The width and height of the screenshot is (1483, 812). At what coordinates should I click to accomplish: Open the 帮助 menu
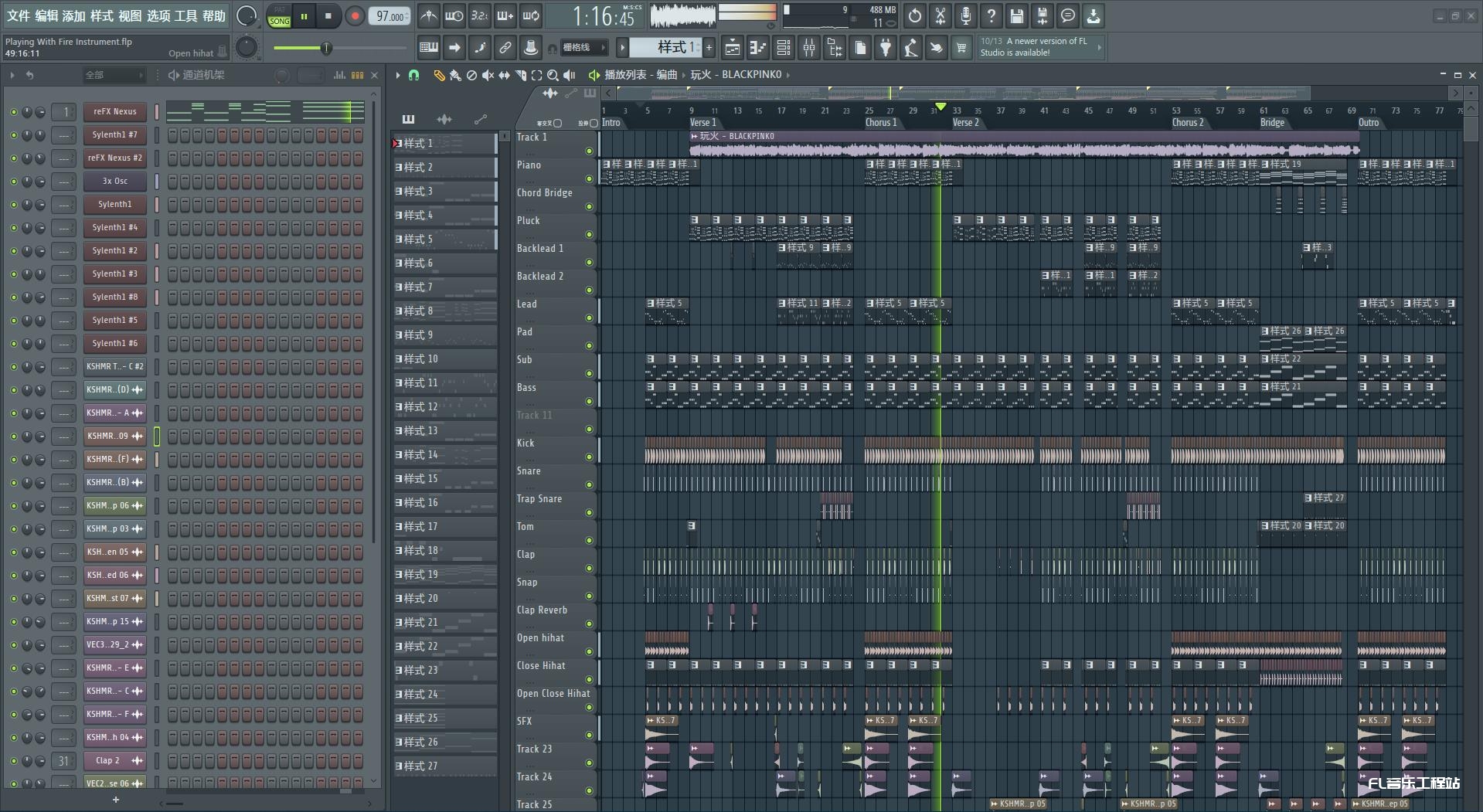(214, 15)
